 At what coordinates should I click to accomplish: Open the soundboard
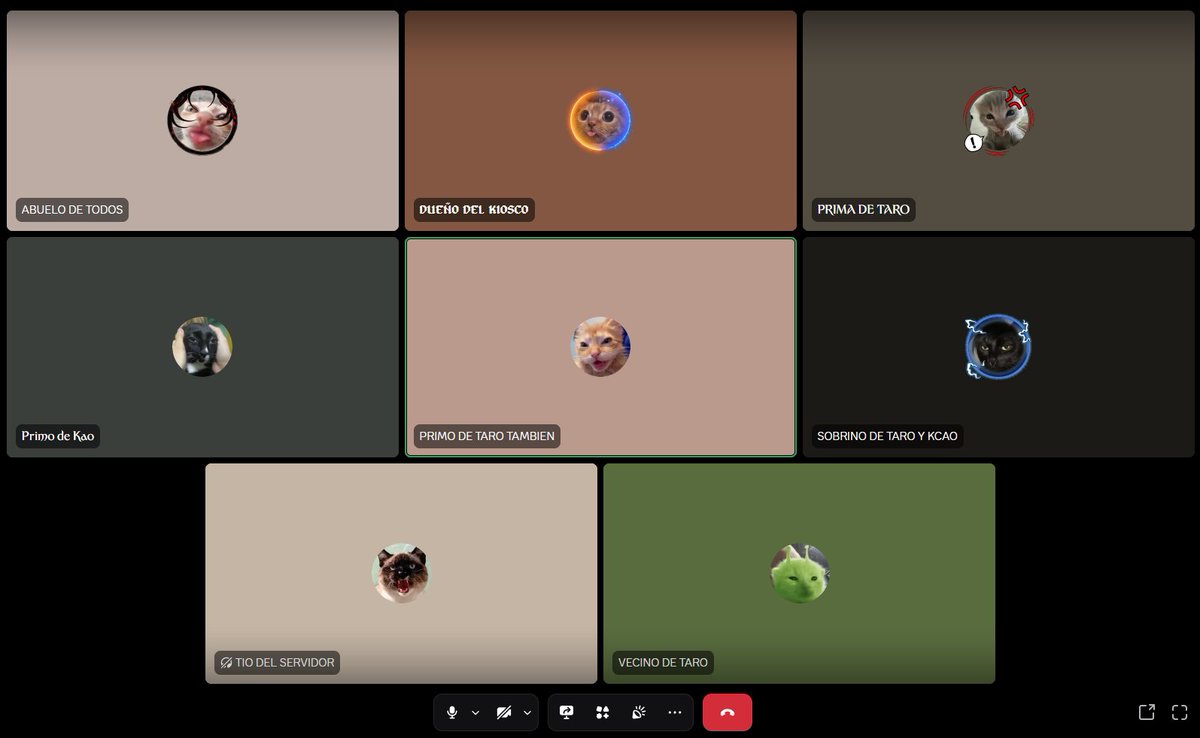tap(638, 712)
